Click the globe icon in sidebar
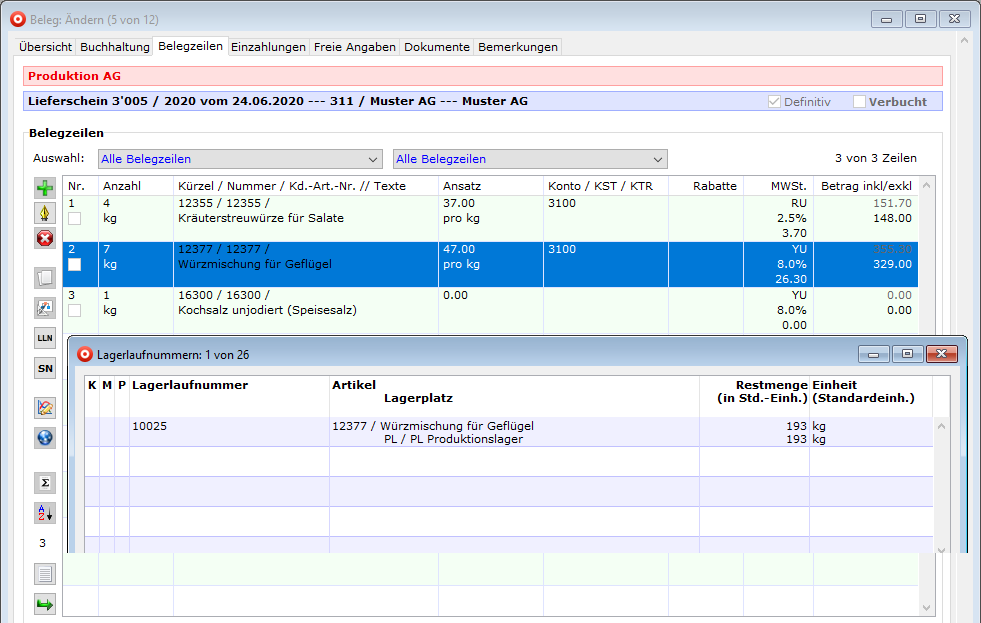Screen dimensions: 981x623 coord(45,438)
